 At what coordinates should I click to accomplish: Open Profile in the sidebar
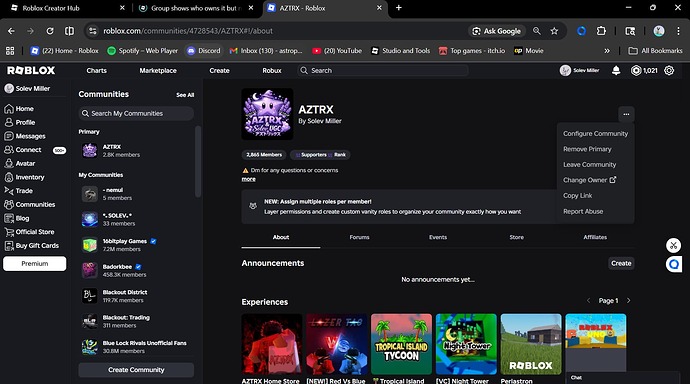(x=20, y=122)
